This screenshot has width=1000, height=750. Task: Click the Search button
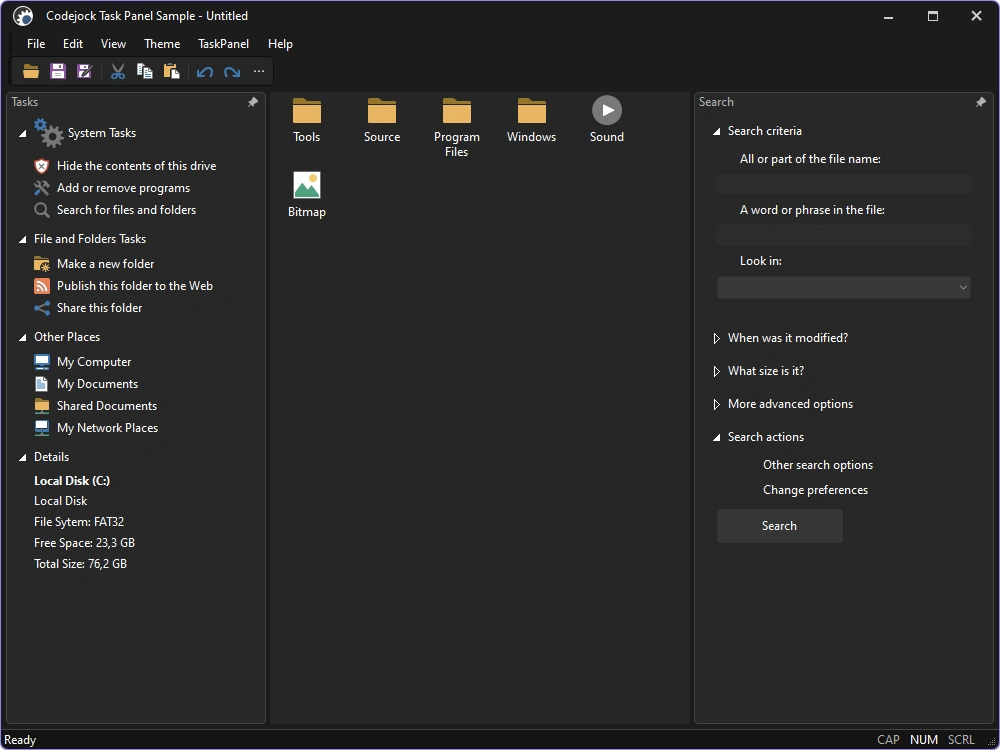[779, 526]
